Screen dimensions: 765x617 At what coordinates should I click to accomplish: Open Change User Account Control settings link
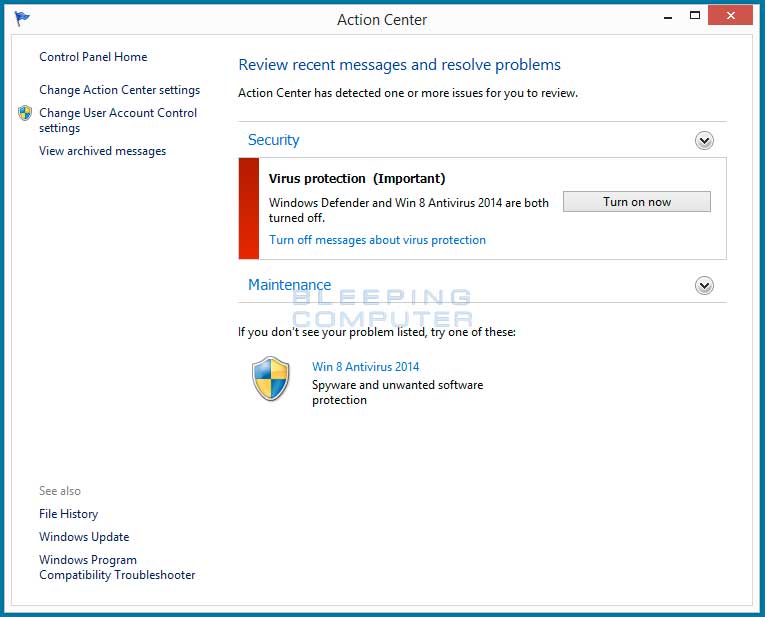118,120
